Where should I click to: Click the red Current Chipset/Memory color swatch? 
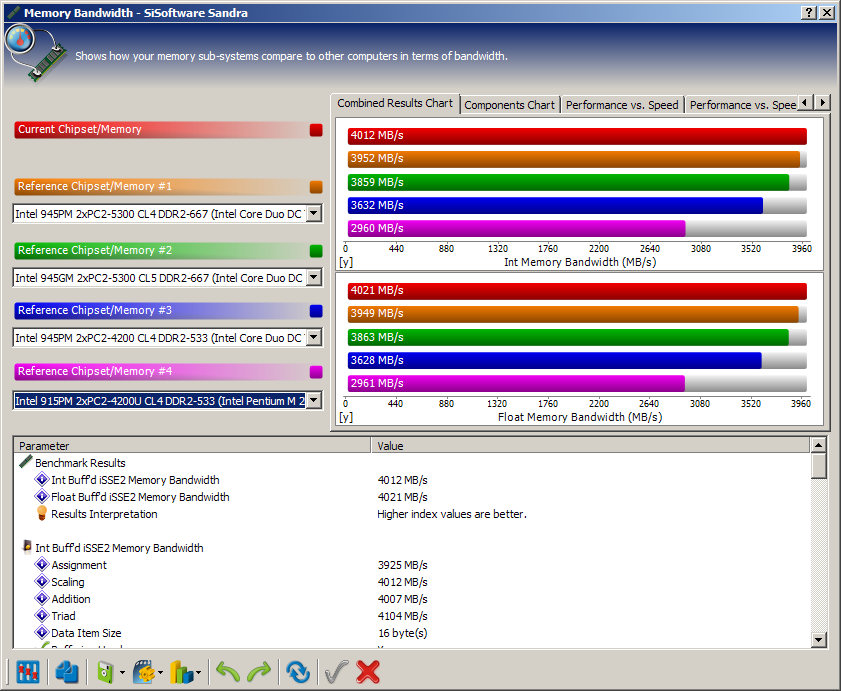pyautogui.click(x=316, y=130)
